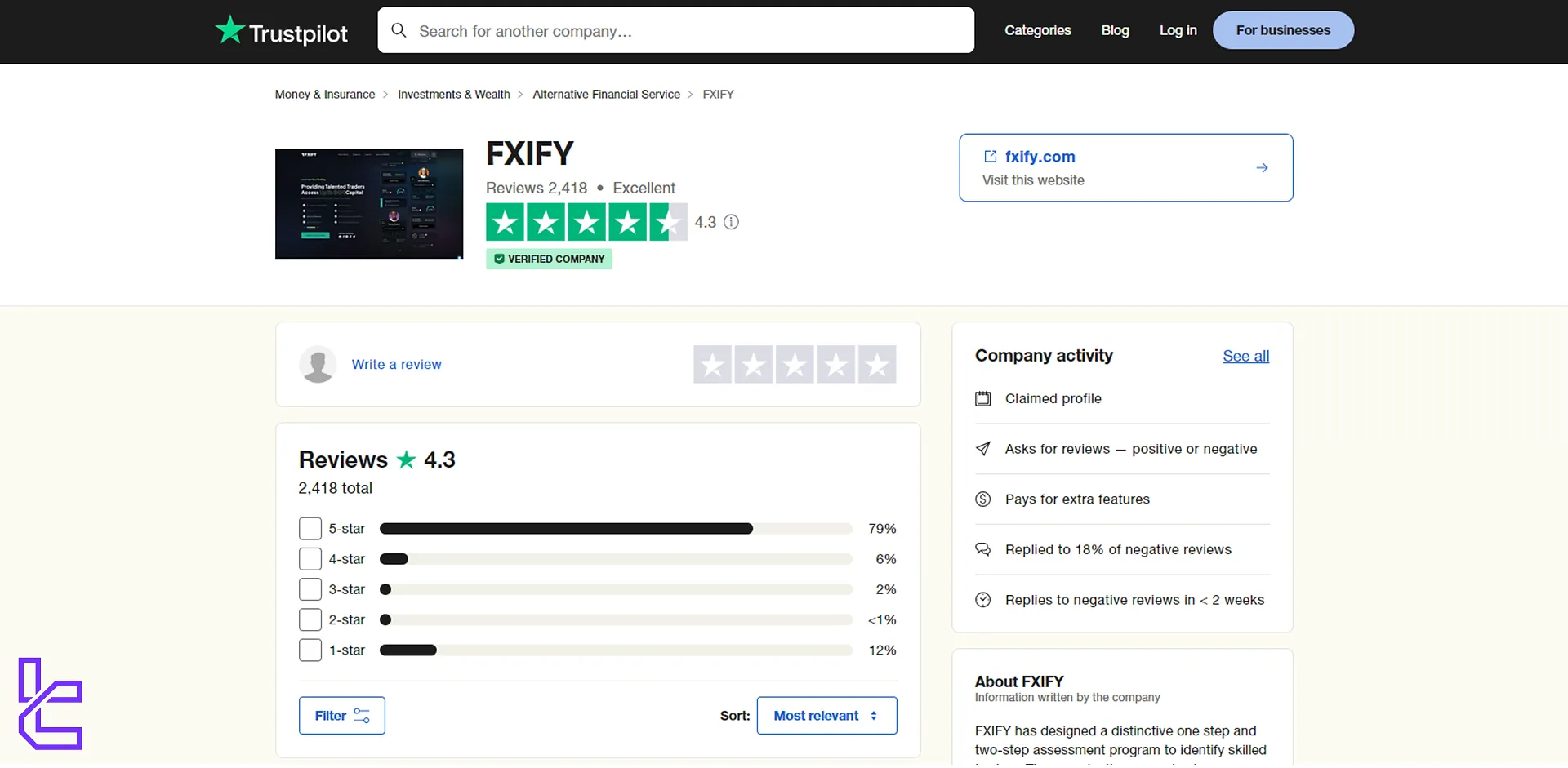Click the search magnifier icon
This screenshot has width=1568, height=768.
pos(399,30)
